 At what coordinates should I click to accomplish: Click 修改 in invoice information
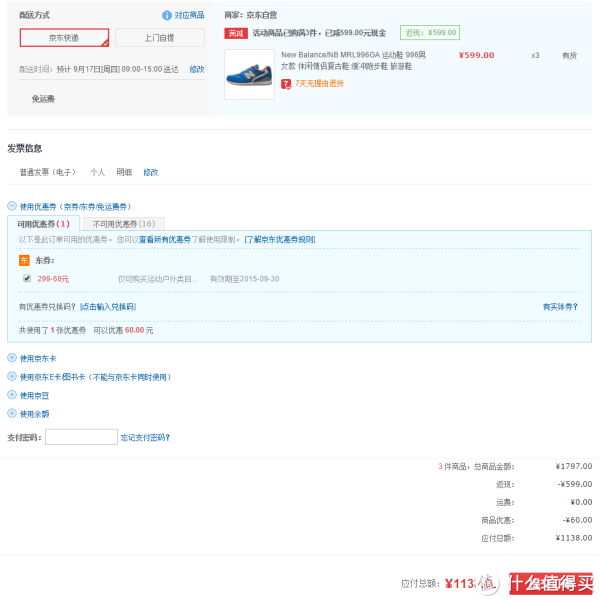[x=151, y=172]
